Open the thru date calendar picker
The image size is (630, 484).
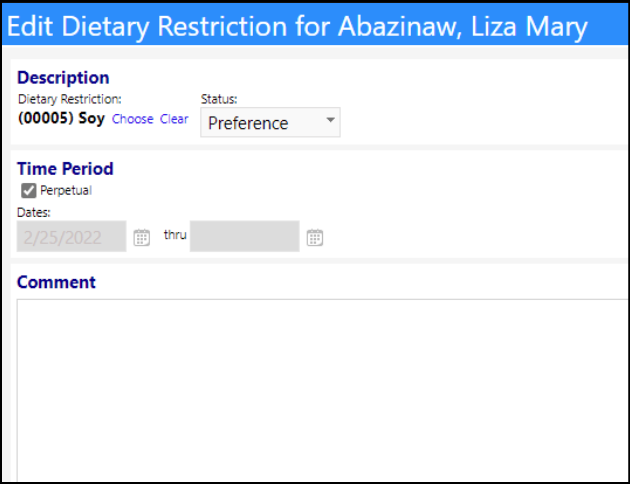tap(315, 237)
